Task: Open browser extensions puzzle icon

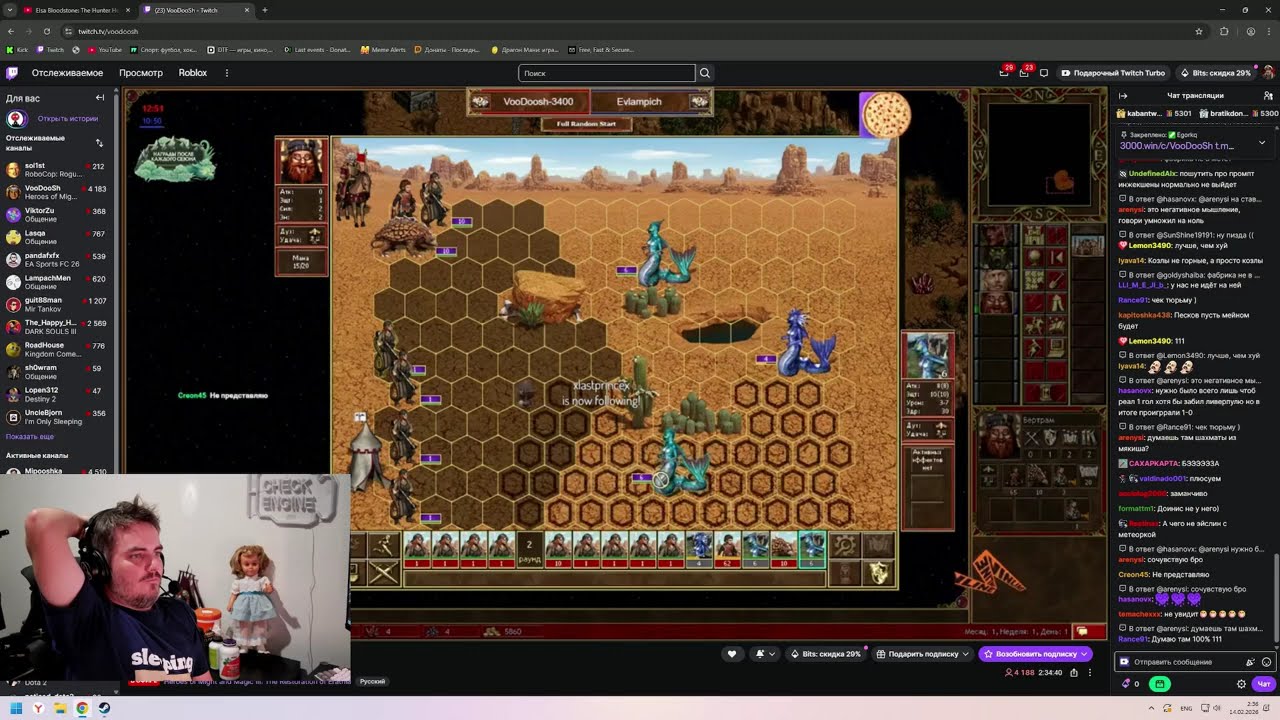Action: coord(1224,31)
